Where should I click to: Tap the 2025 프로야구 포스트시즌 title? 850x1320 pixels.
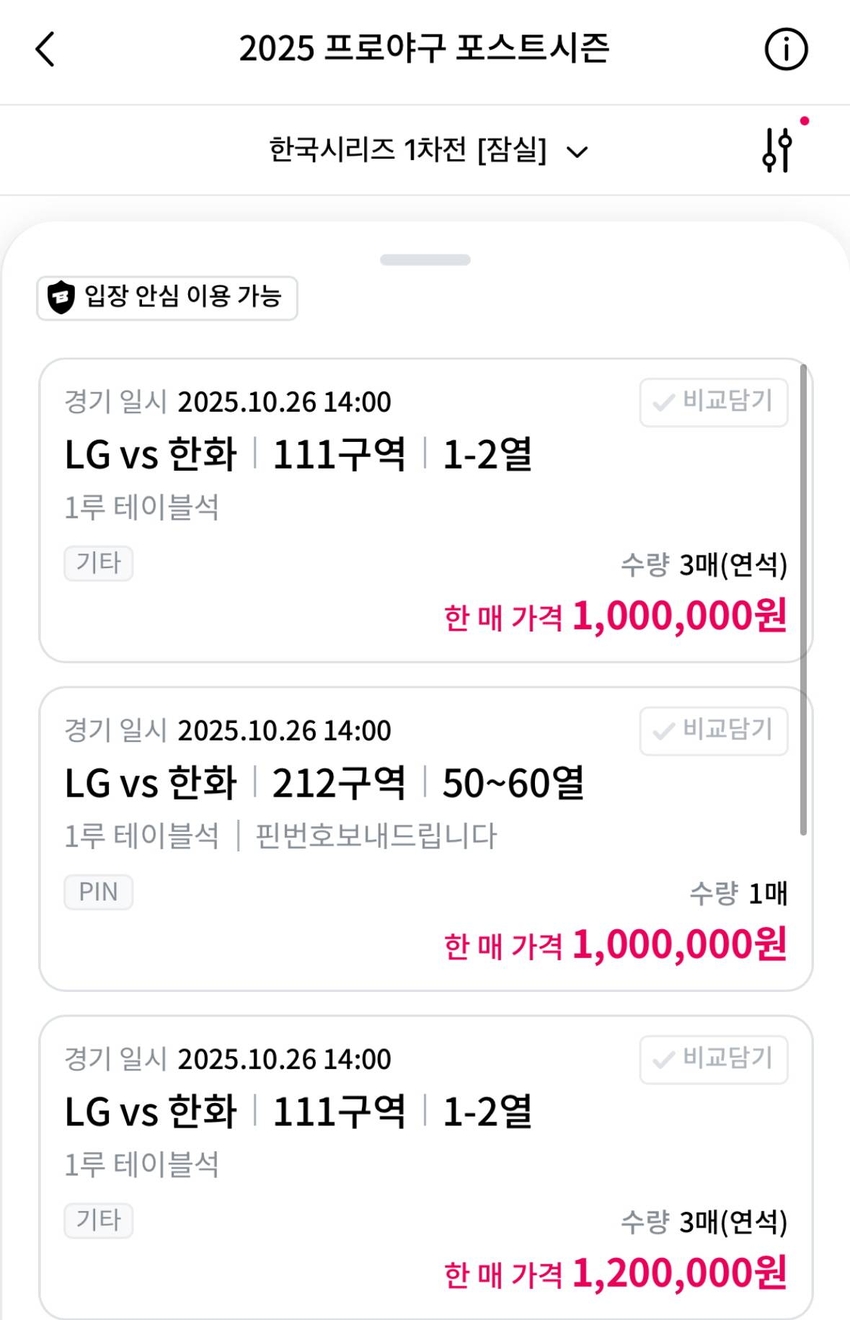point(424,48)
